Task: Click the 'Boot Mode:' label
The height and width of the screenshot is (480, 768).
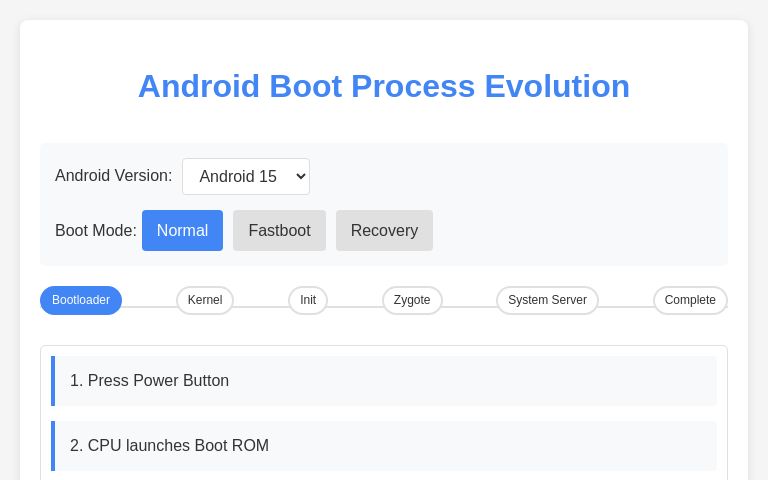Action: [95, 230]
